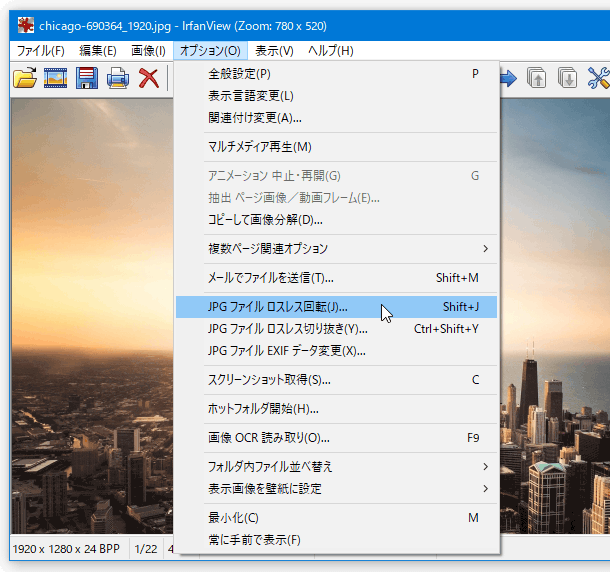Choose JPG ファイル ロスレス切り抜き(Y)... entry
Image resolution: width=610 pixels, height=572 pixels.
337,329
